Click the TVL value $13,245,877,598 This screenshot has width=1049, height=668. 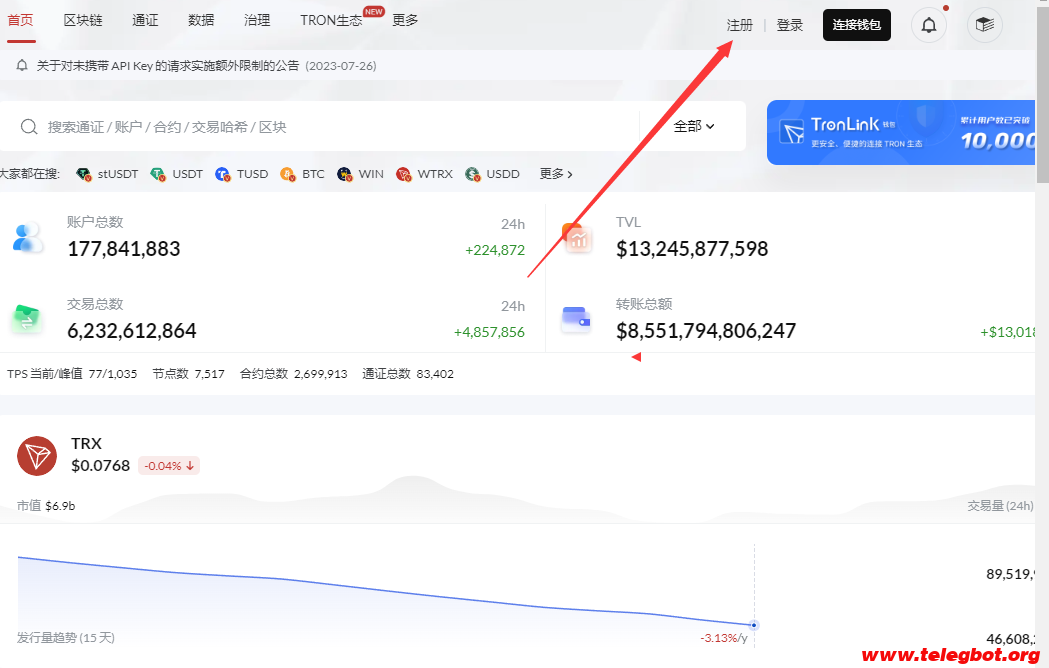click(692, 249)
